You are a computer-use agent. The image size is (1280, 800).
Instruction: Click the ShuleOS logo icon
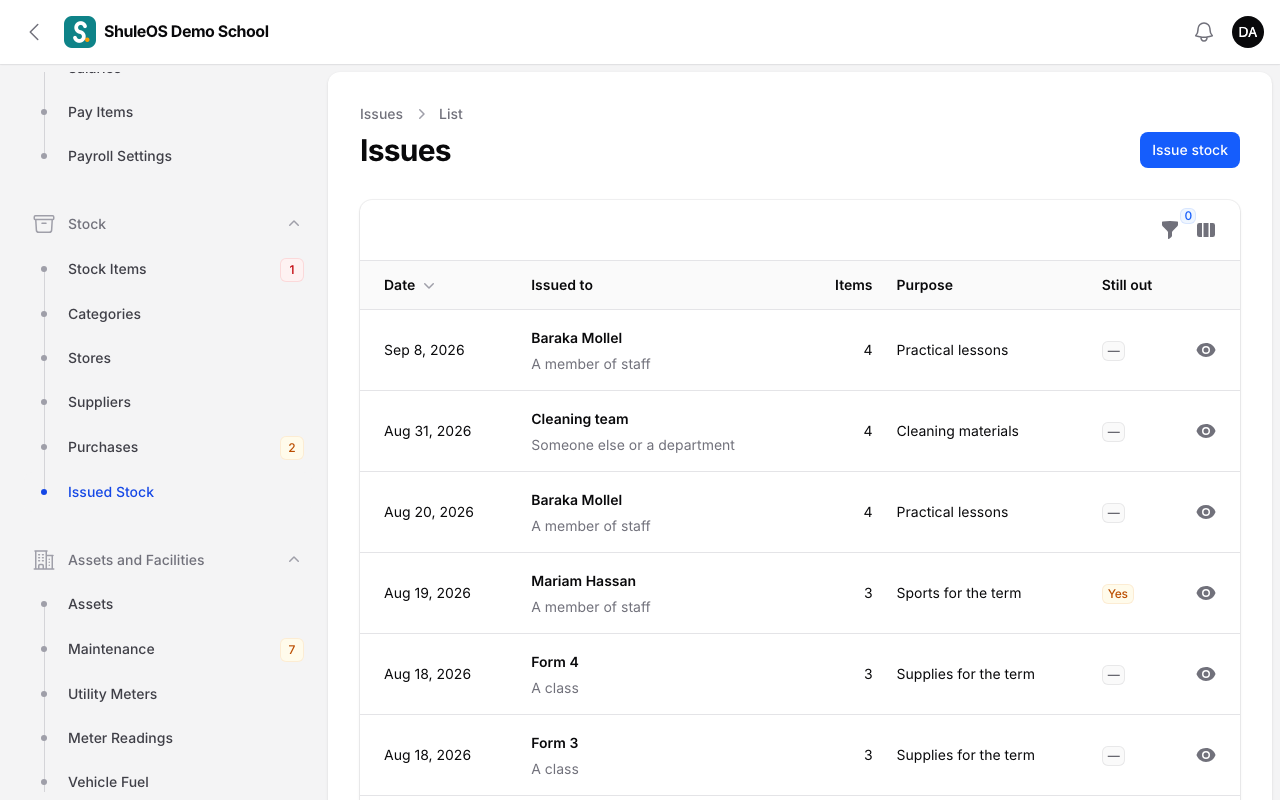[80, 32]
